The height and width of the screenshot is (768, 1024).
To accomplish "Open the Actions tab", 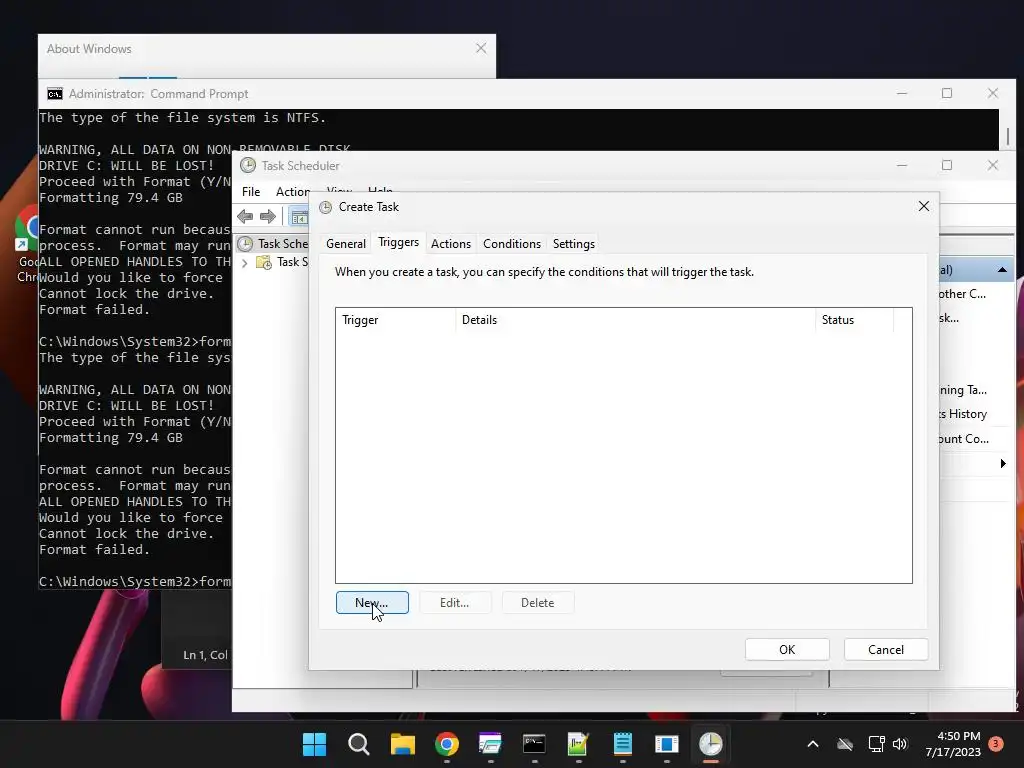I will [x=451, y=244].
